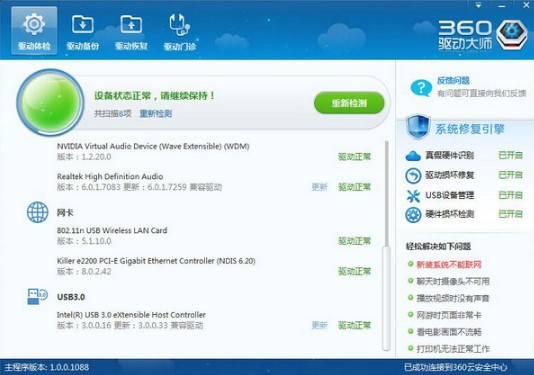Image resolution: width=534 pixels, height=375 pixels.
Task: Select Realtek High Definition Audio row
Action: [x=214, y=182]
